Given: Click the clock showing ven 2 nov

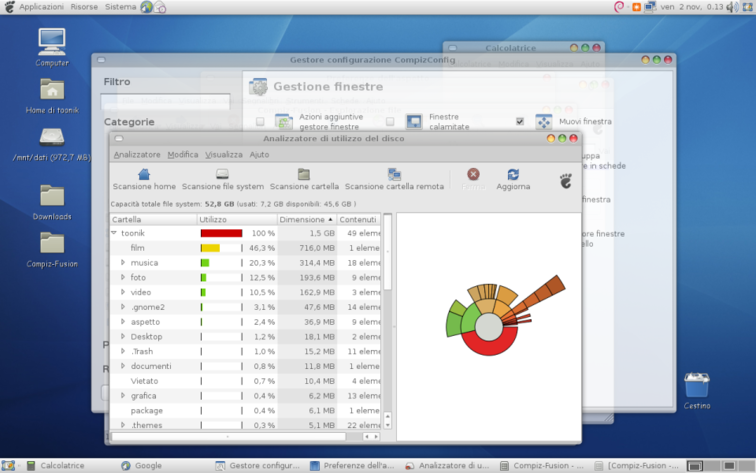Looking at the screenshot, I should pyautogui.click(x=692, y=7).
